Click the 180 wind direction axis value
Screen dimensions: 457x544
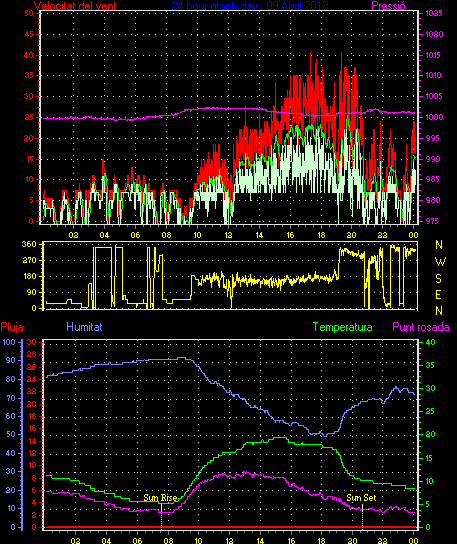[29, 276]
